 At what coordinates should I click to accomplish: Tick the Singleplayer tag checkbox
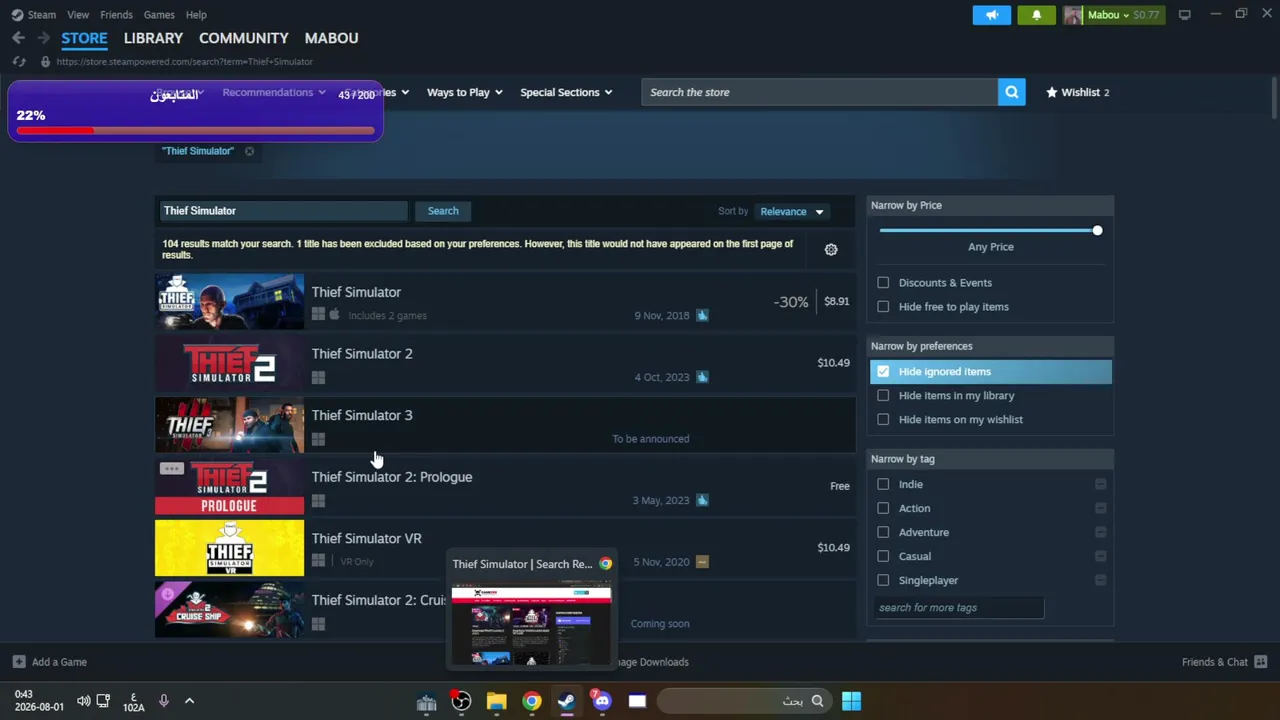[x=883, y=580]
